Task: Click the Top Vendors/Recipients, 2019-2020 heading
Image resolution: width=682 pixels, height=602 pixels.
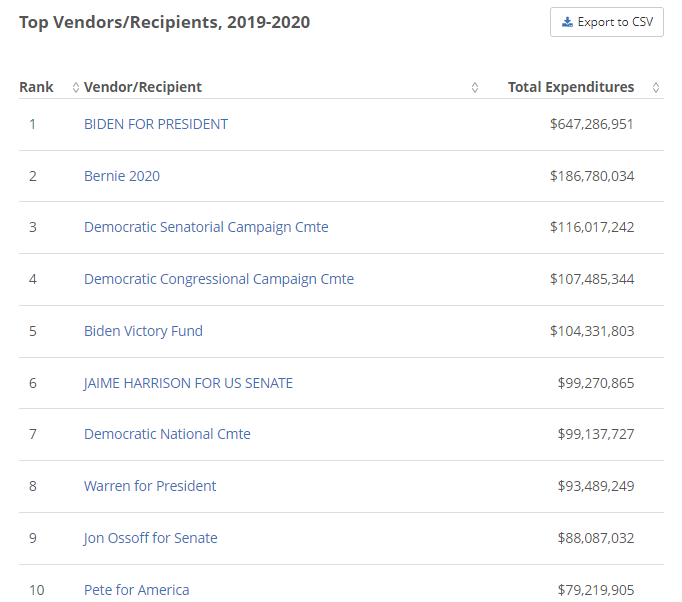Action: 164,22
